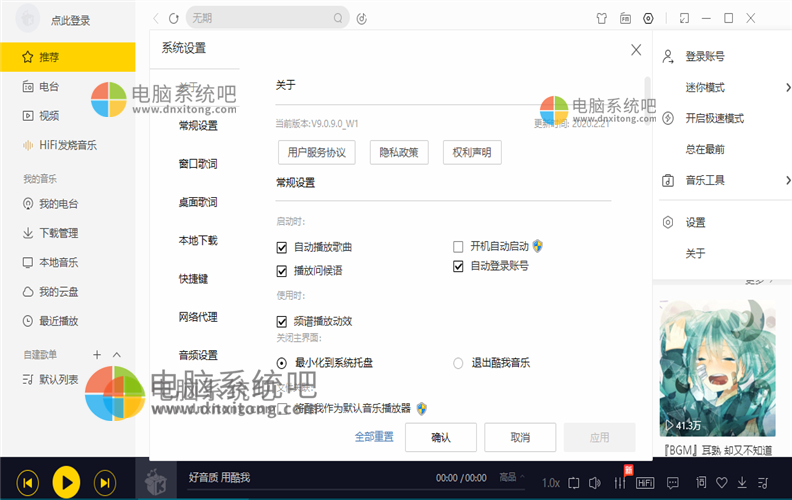Open HiFi发烧音乐 in the sidebar
This screenshot has width=792, height=500.
coord(68,145)
